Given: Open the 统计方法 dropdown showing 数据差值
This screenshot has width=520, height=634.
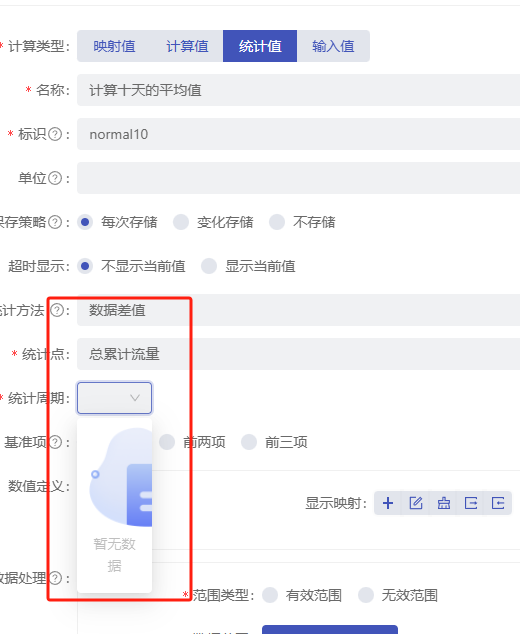Looking at the screenshot, I should coord(298,310).
